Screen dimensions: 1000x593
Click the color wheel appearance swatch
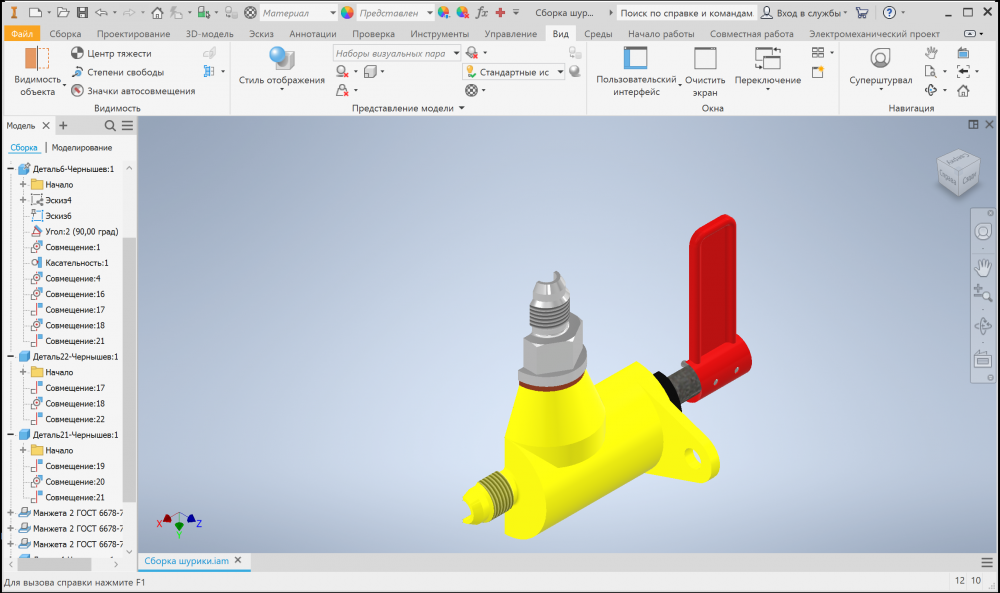[347, 13]
